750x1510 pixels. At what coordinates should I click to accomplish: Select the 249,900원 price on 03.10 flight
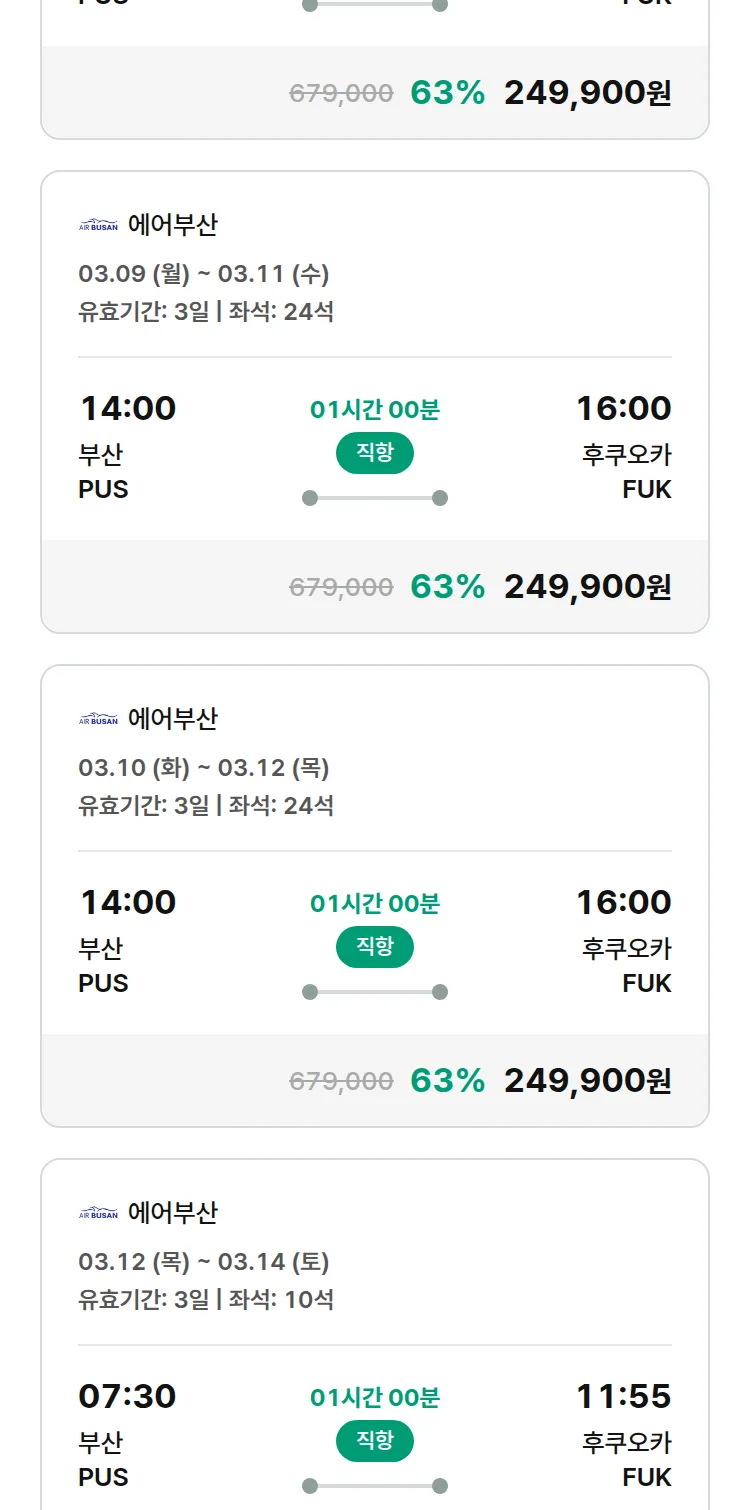click(x=587, y=1081)
